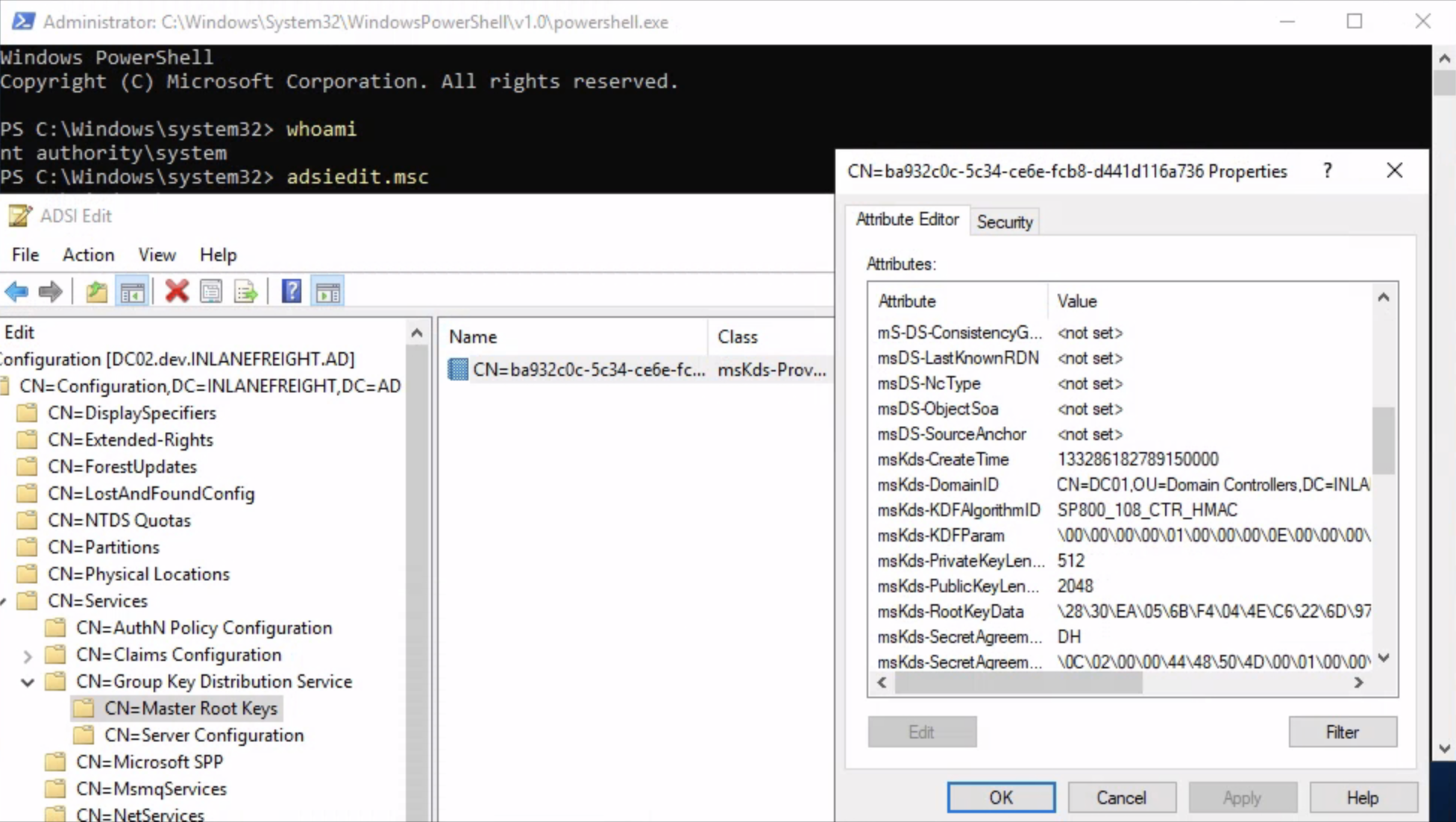1456x822 pixels.
Task: Open Properties via toolbar icon
Action: tap(211, 292)
